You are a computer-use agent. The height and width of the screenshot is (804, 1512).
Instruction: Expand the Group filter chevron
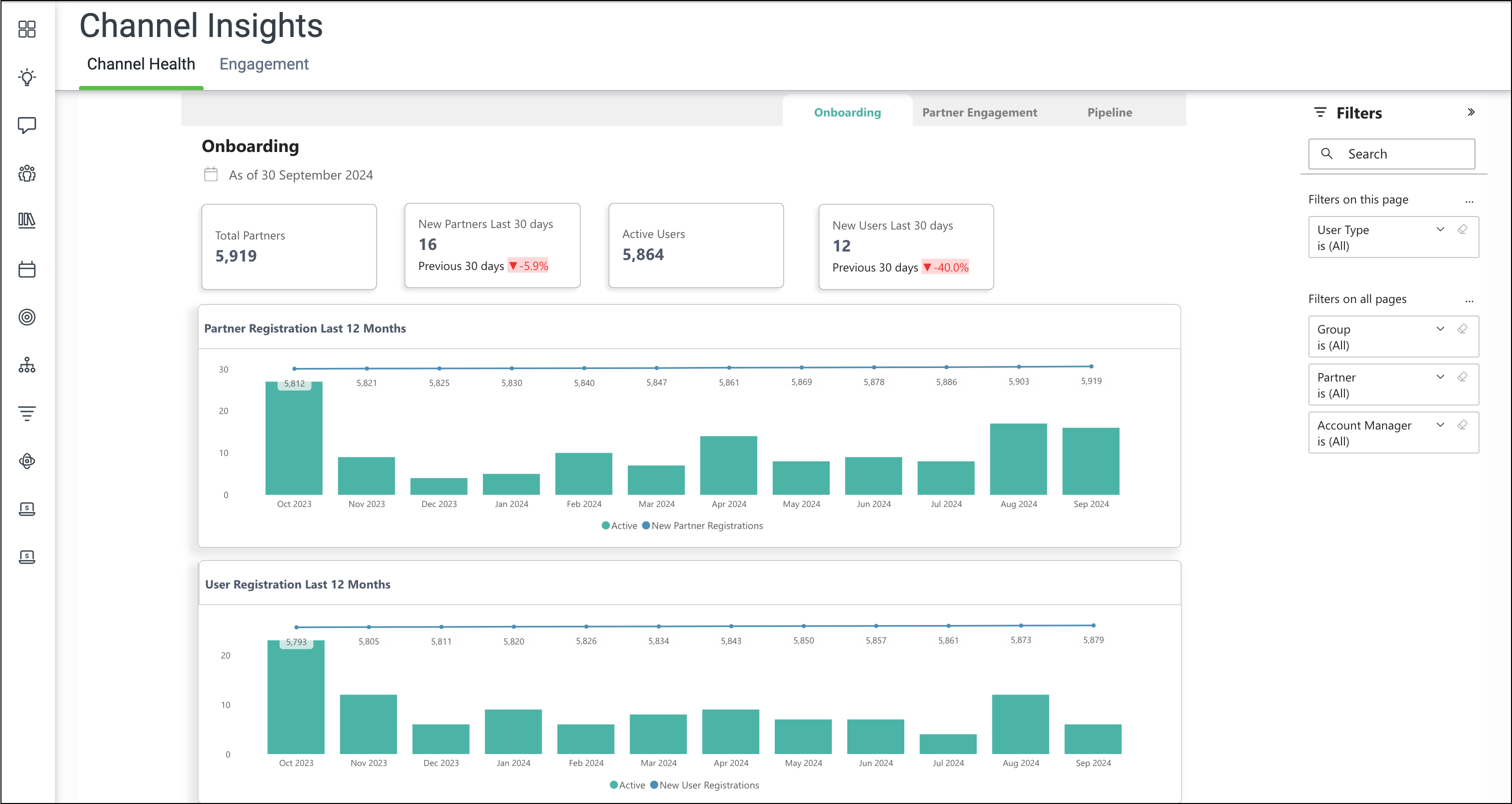coord(1440,328)
